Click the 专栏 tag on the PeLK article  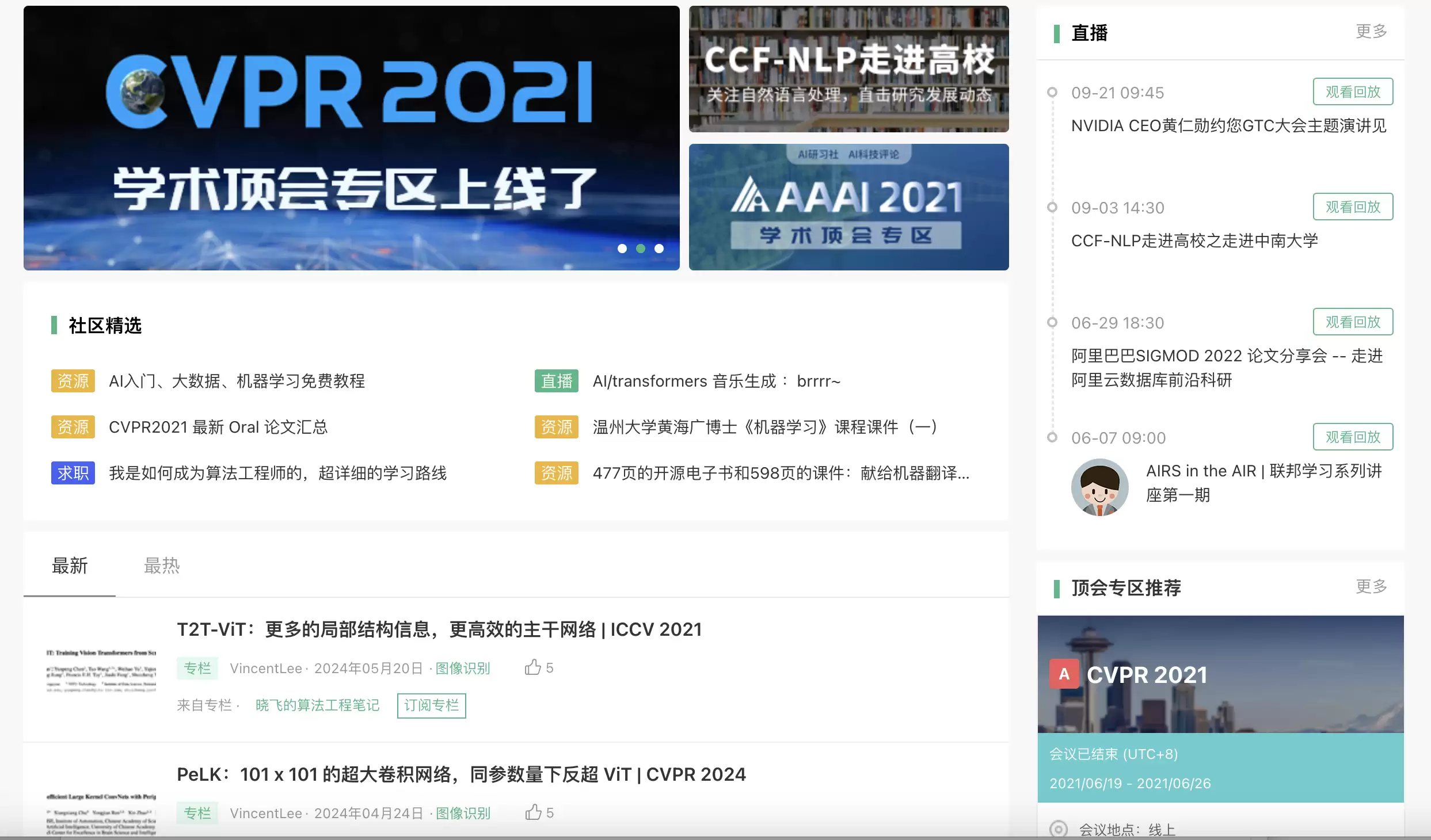click(x=197, y=813)
